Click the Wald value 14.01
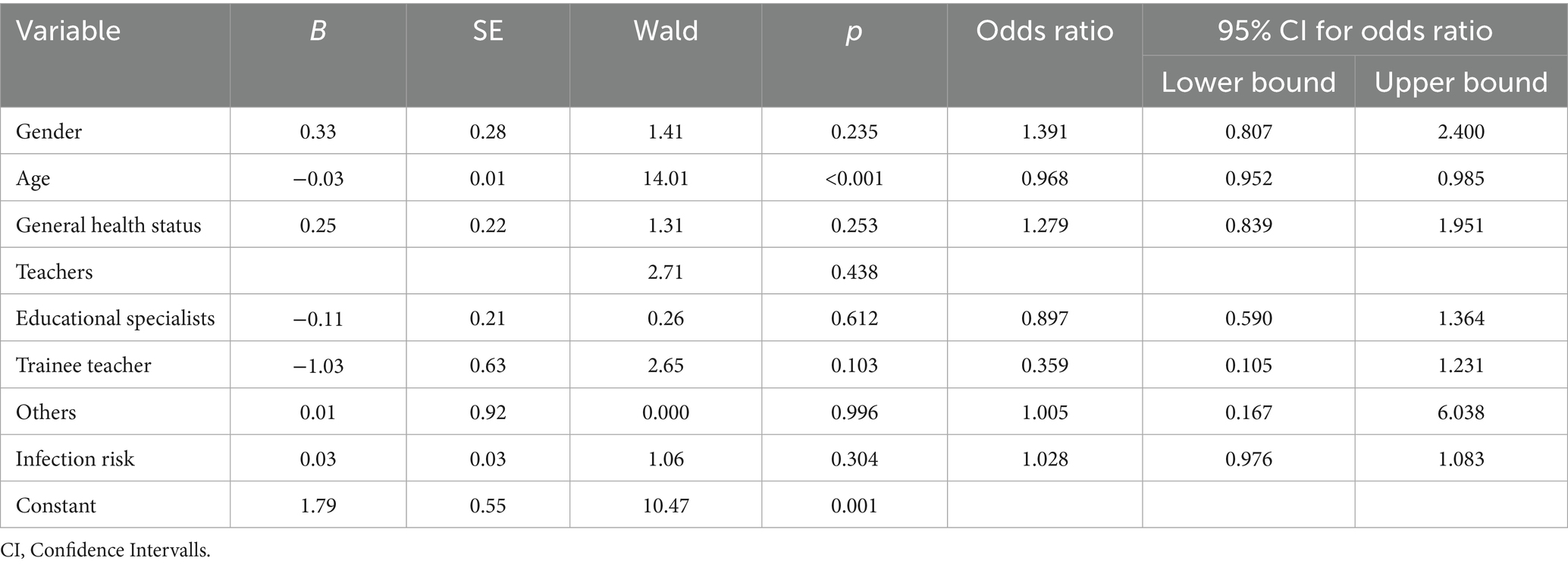The height and width of the screenshot is (567, 1568). [665, 178]
